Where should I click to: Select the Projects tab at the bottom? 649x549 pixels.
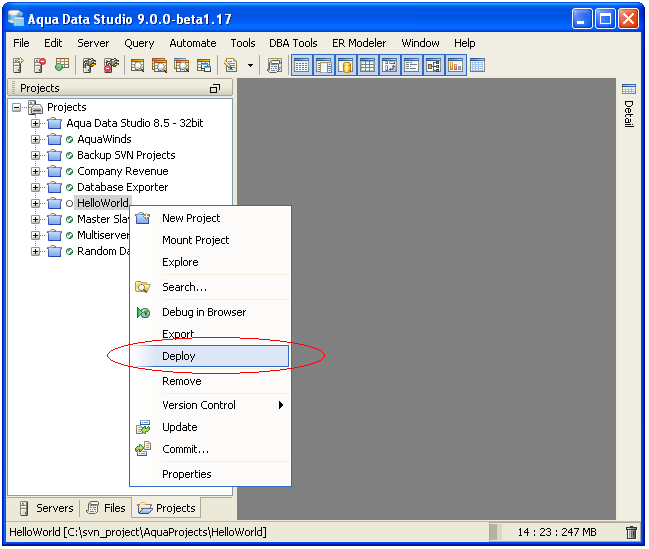pyautogui.click(x=166, y=508)
